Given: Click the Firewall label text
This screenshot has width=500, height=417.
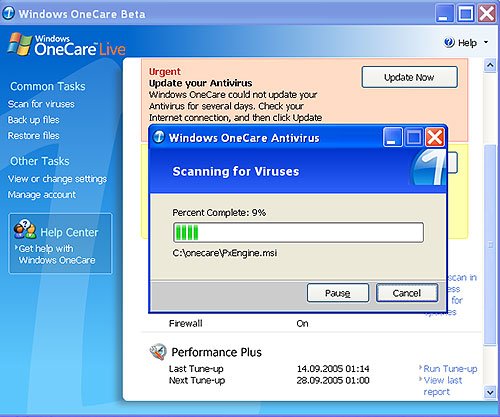Looking at the screenshot, I should (x=186, y=323).
